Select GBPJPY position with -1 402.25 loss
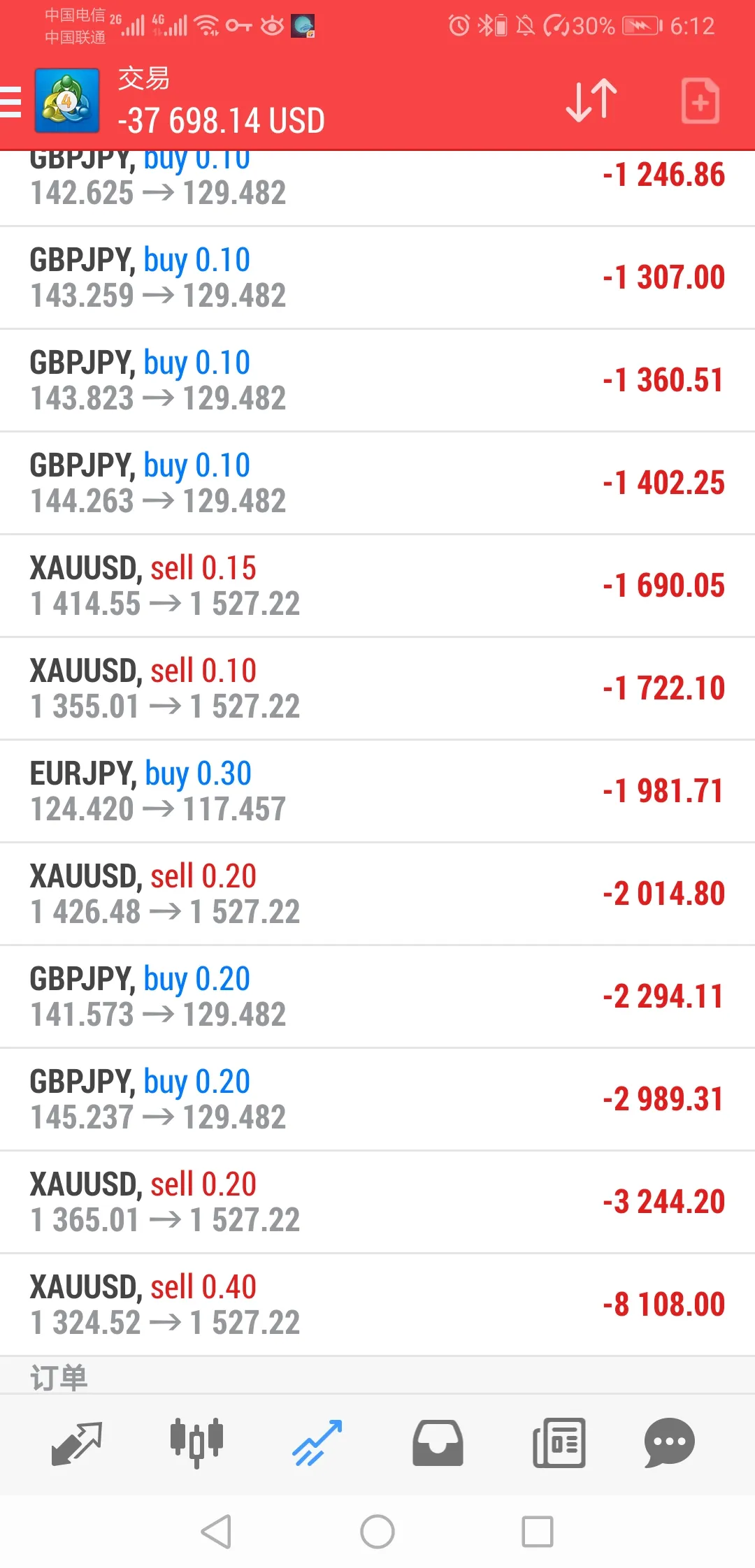 pos(377,483)
